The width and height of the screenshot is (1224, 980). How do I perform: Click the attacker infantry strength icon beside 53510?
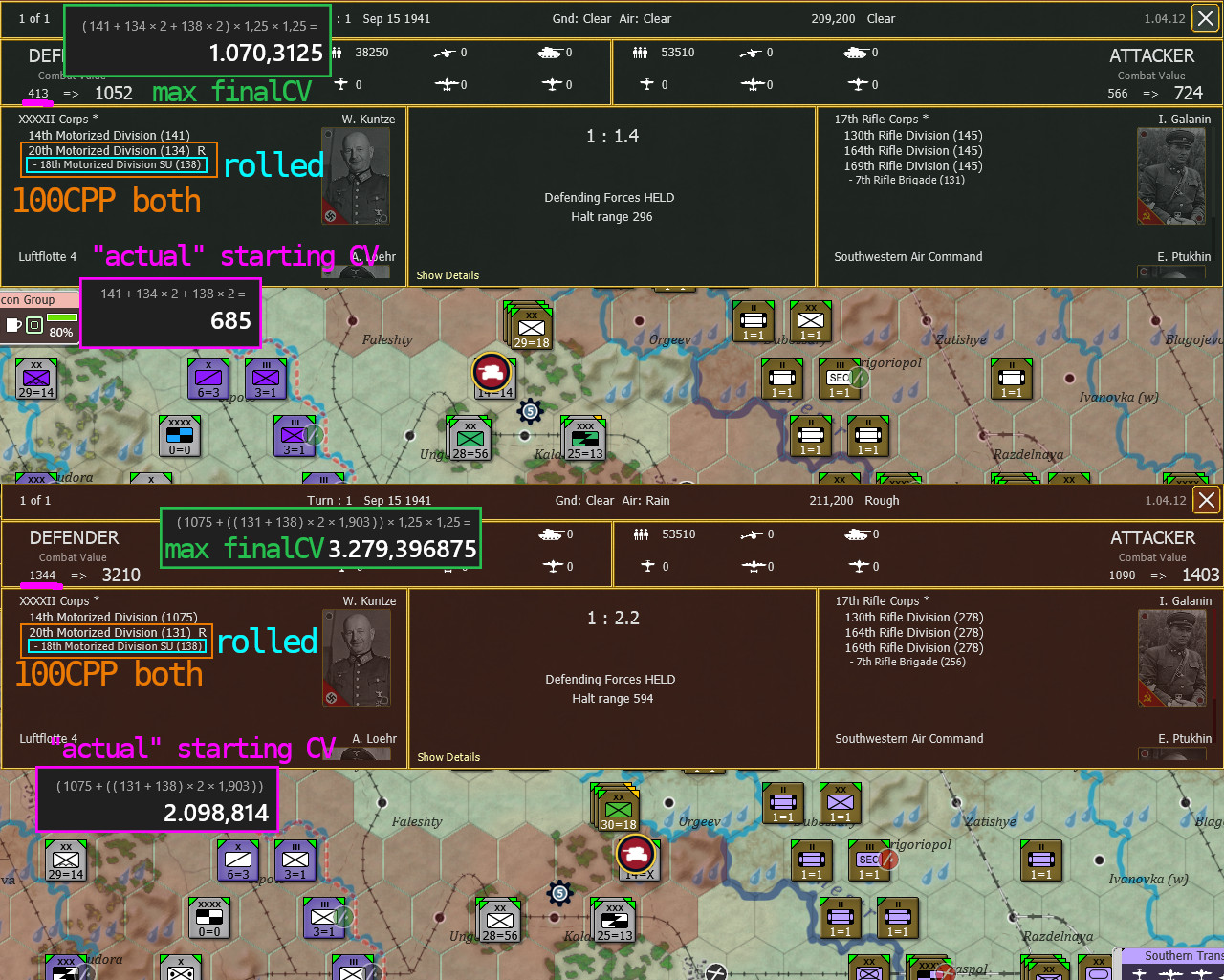pyautogui.click(x=640, y=53)
